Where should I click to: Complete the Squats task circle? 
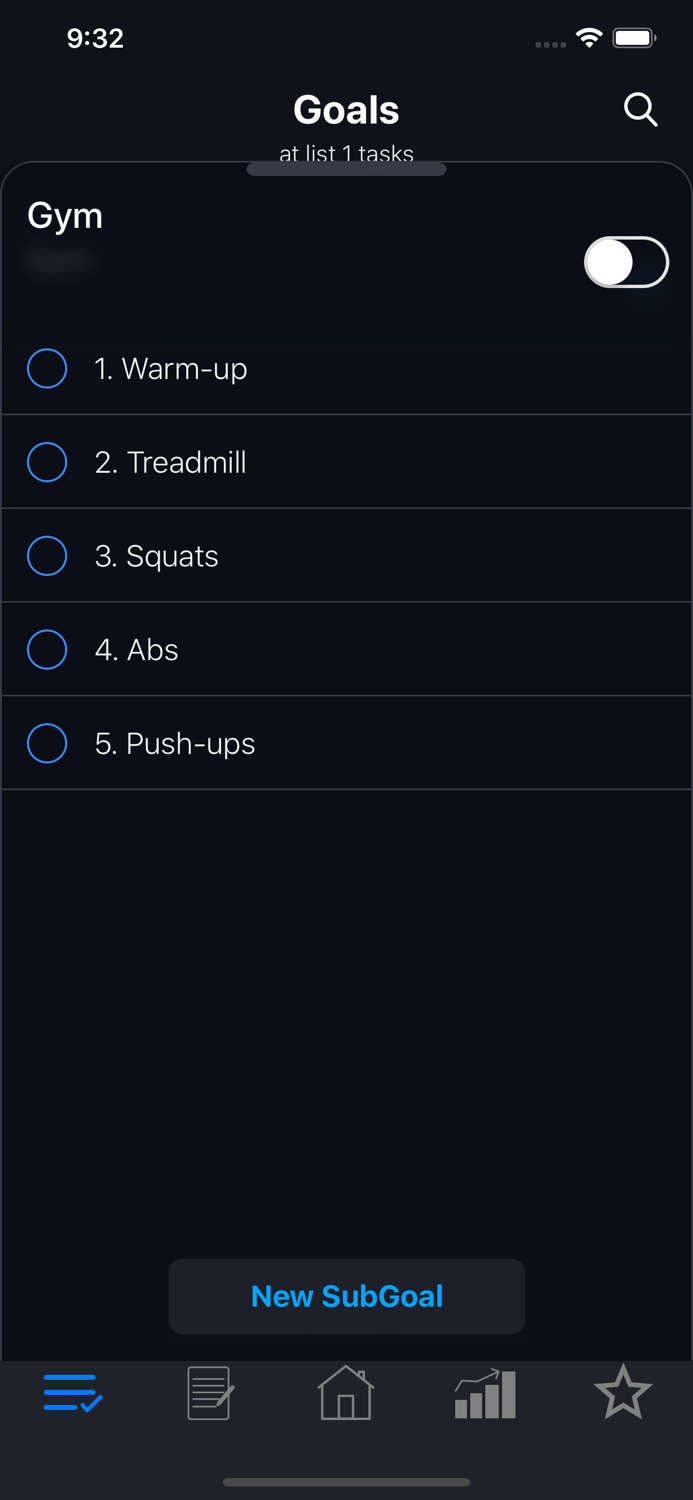coord(47,556)
